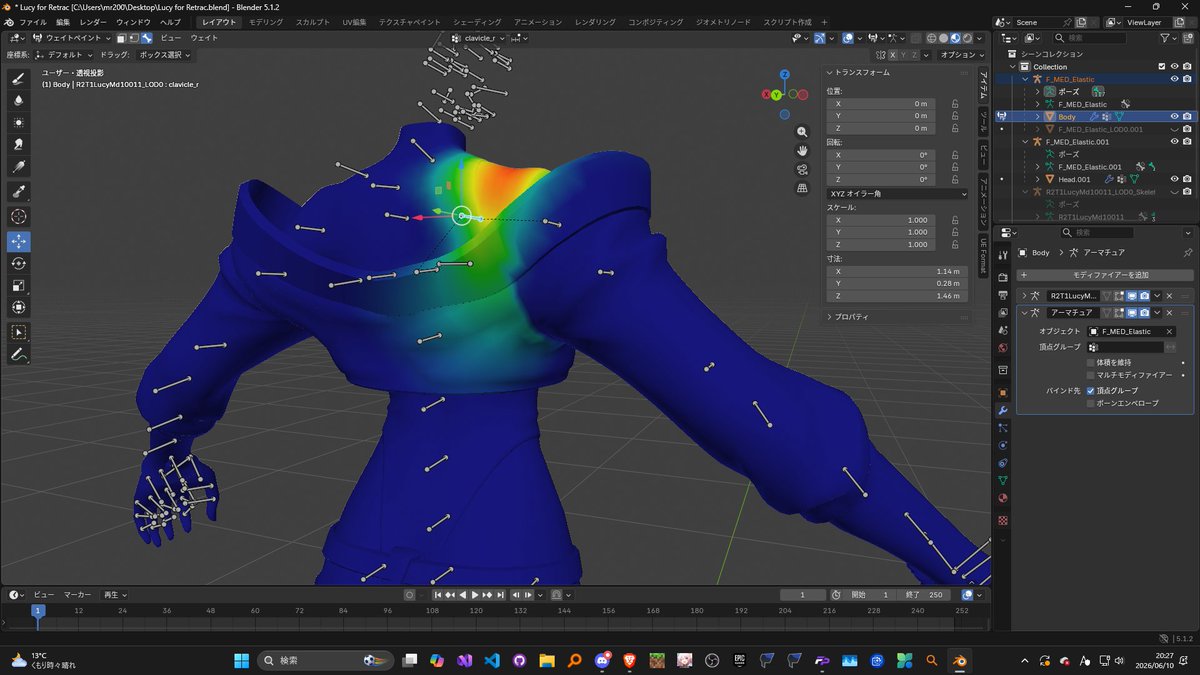Play the timeline animation

pos(475,594)
